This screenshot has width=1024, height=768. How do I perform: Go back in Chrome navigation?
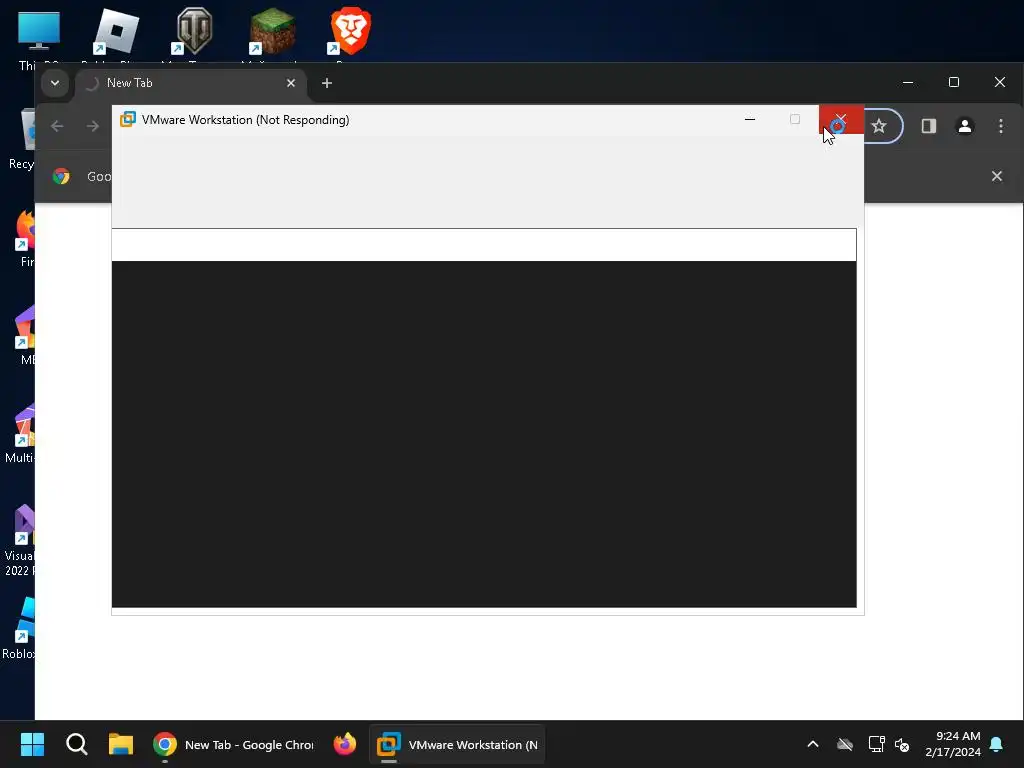[57, 126]
